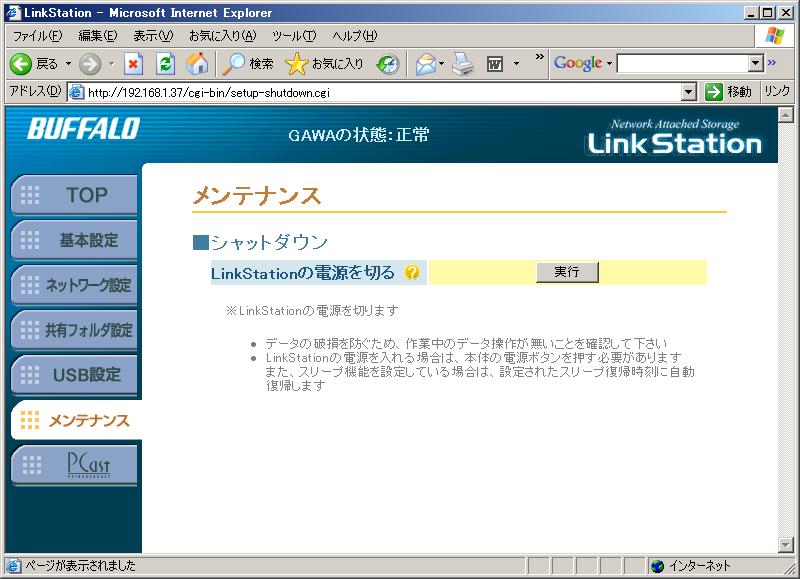800x579 pixels.
Task: Click scrollbar down arrow
Action: coord(785,545)
